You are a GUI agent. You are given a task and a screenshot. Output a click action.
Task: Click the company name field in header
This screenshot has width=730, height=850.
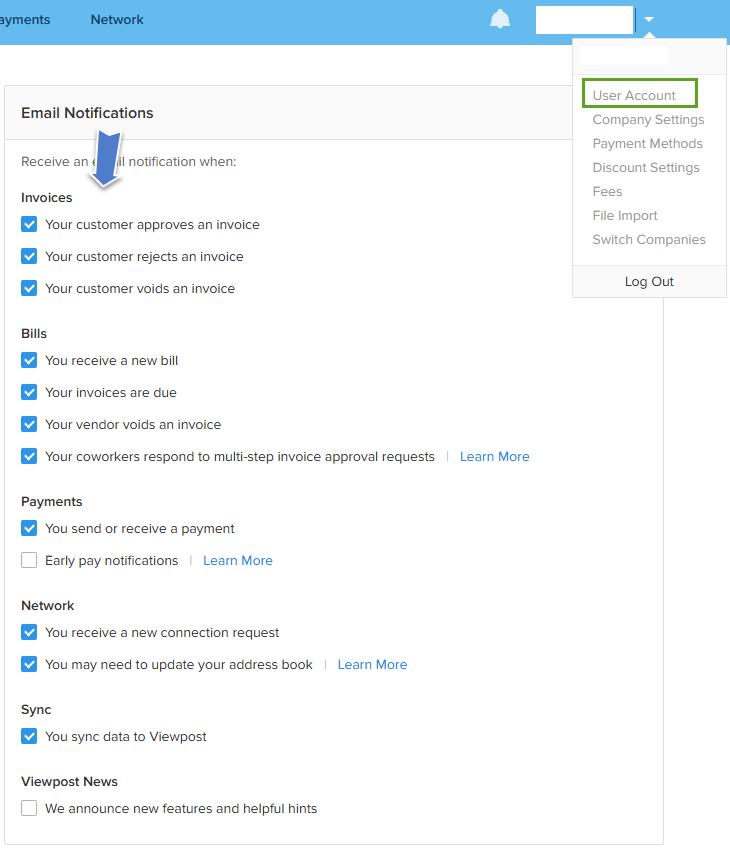(584, 20)
